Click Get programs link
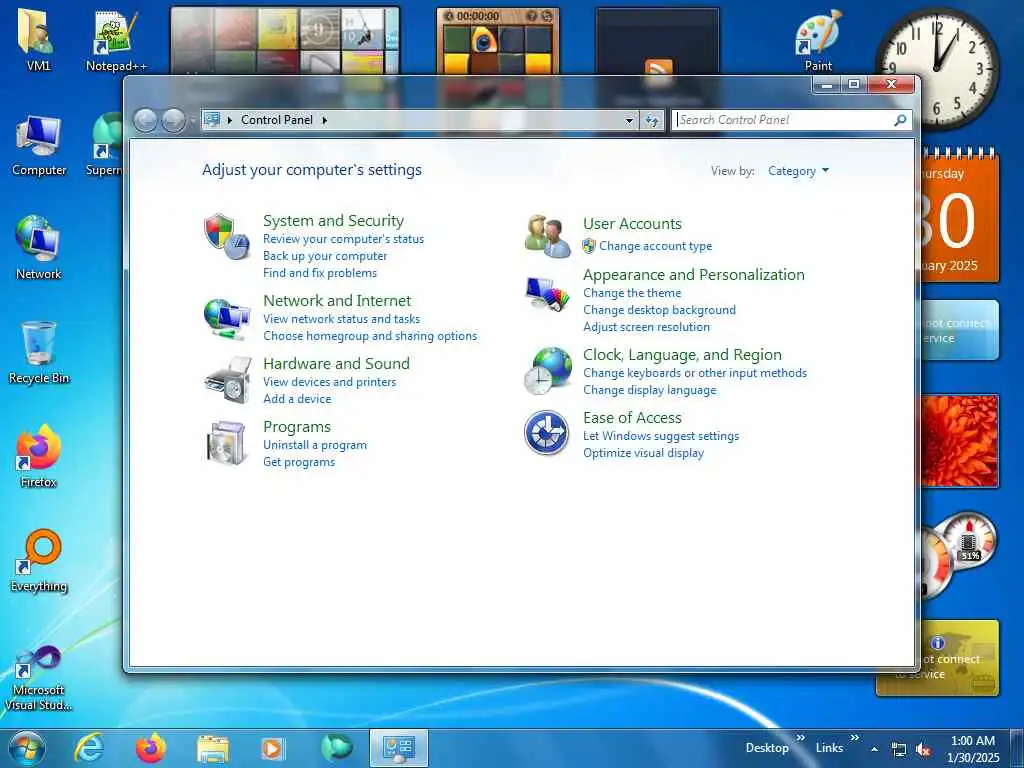The height and width of the screenshot is (768, 1024). coord(298,462)
